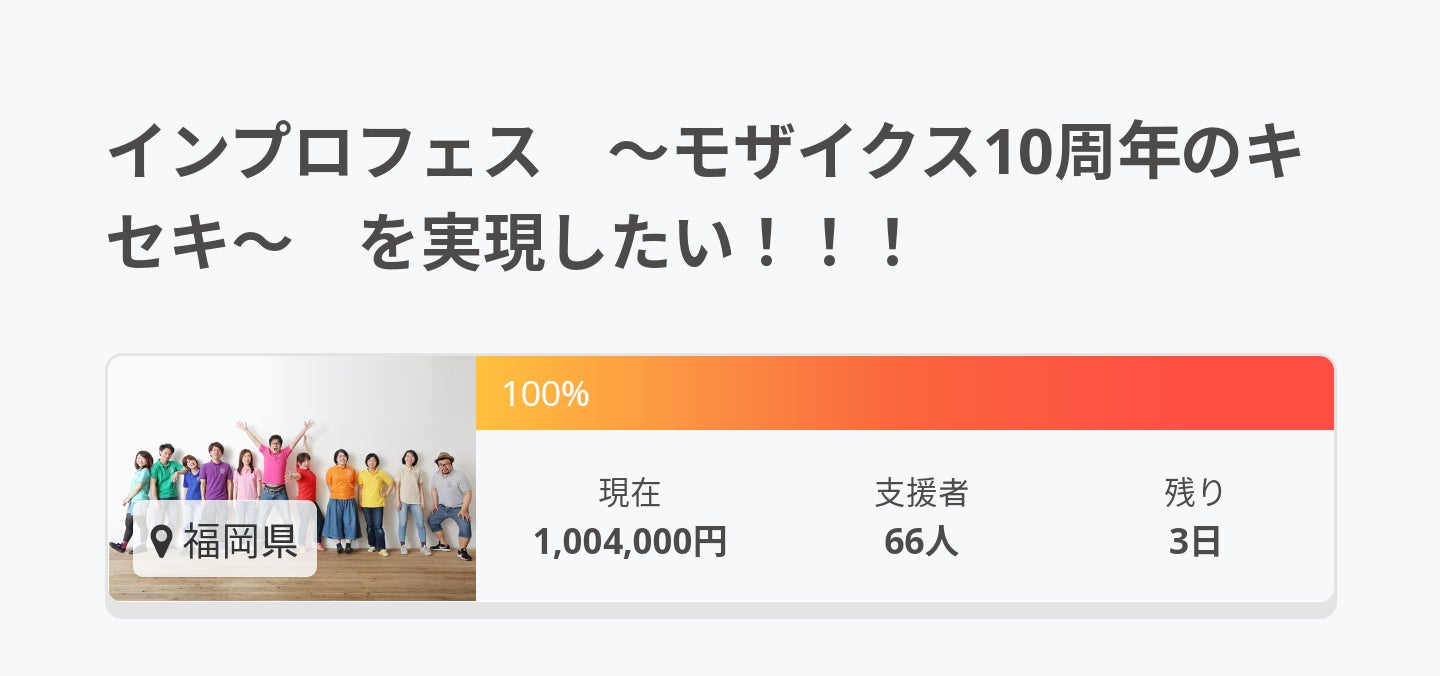Screen dimensions: 1440x676
Task: Select the 66人 supporter count
Action: coord(921,542)
